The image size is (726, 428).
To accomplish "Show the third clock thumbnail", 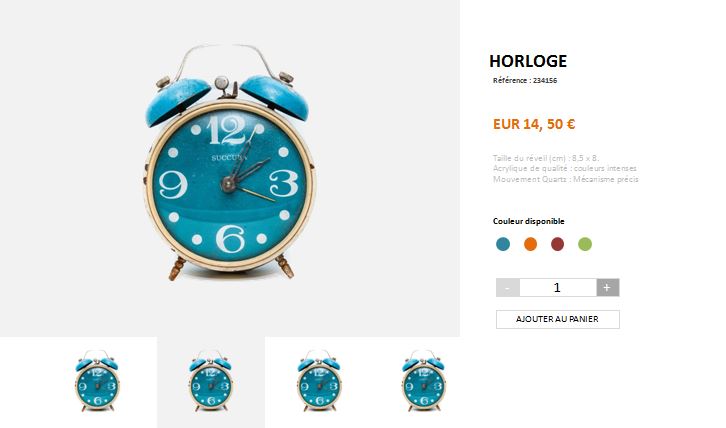I will pos(319,381).
